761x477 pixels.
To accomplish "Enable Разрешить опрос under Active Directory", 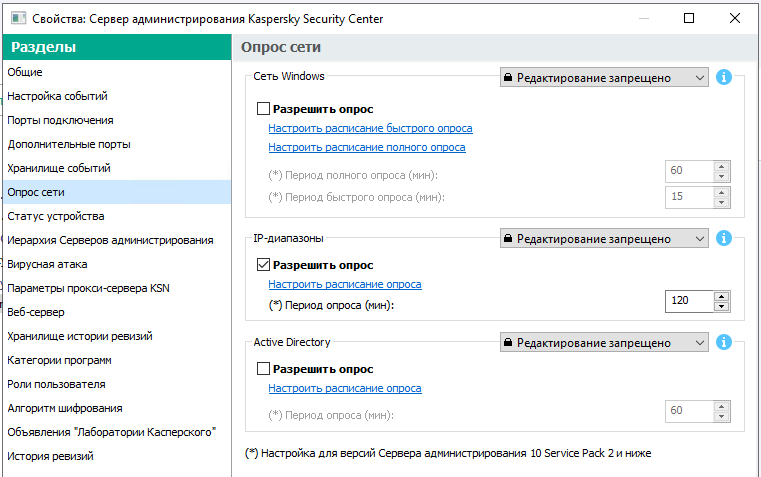I will [x=263, y=369].
